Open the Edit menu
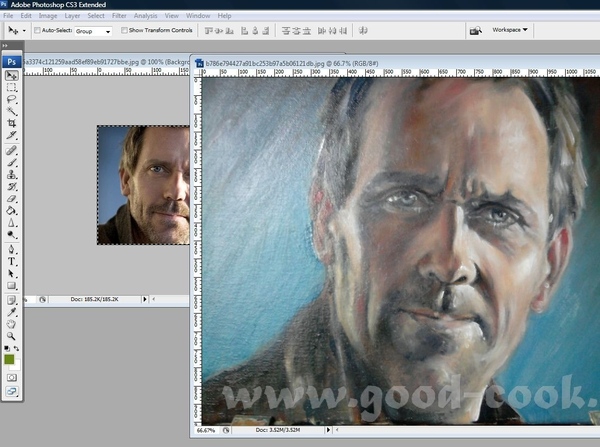600x447 pixels. 26,16
